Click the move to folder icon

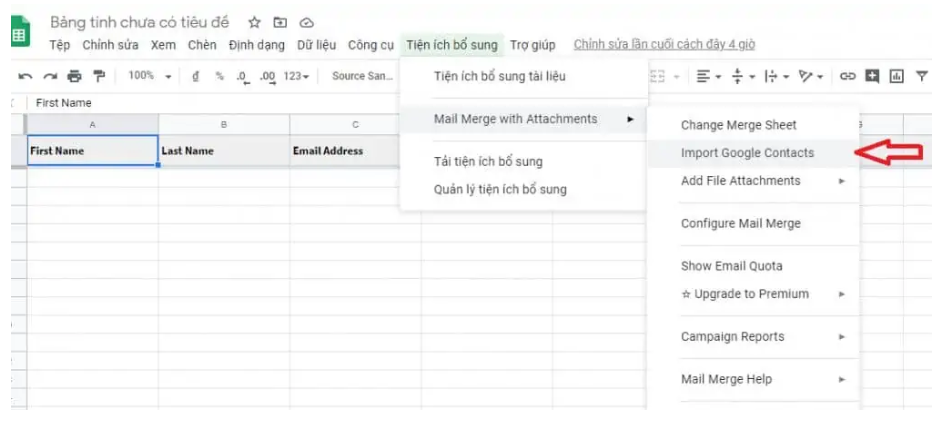click(280, 22)
